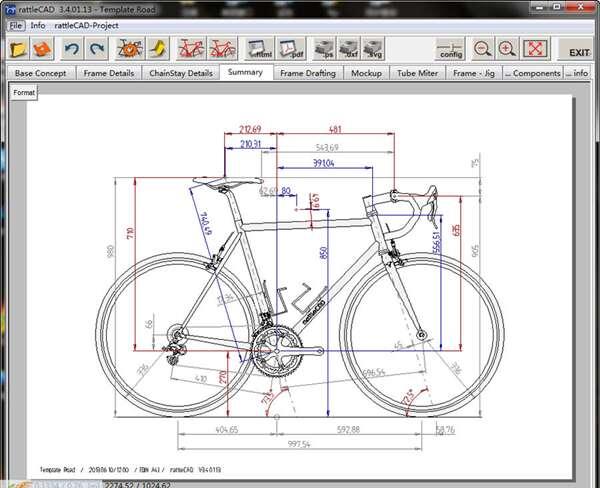Viewport: 600px width, 488px height.
Task: Switch to the ChainStay Details tab
Action: pos(181,73)
